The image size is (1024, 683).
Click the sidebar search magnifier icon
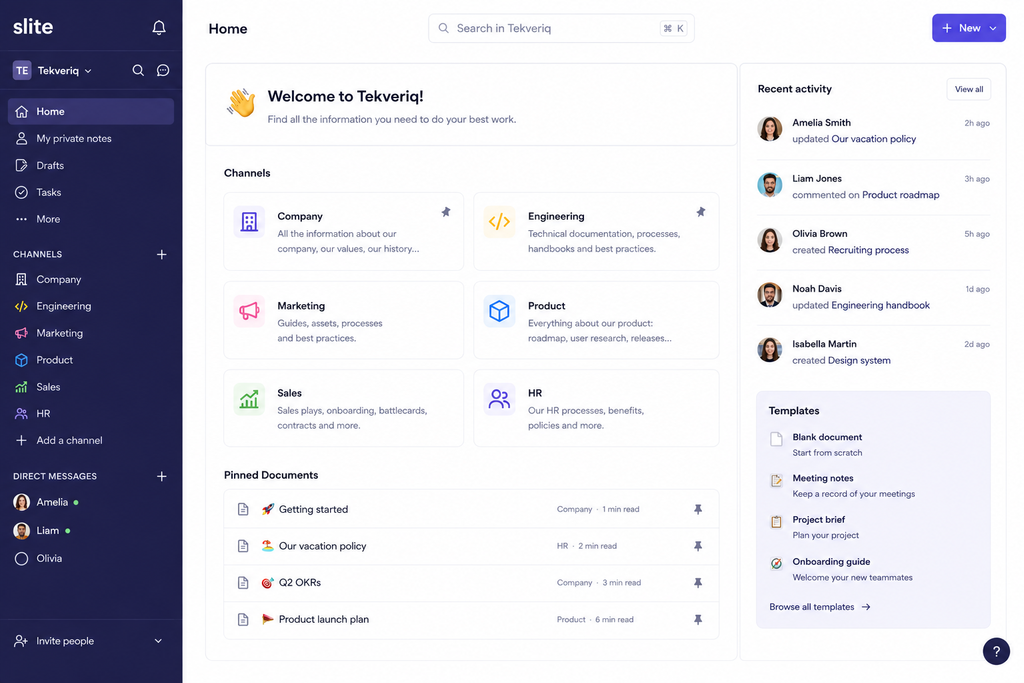[138, 70]
